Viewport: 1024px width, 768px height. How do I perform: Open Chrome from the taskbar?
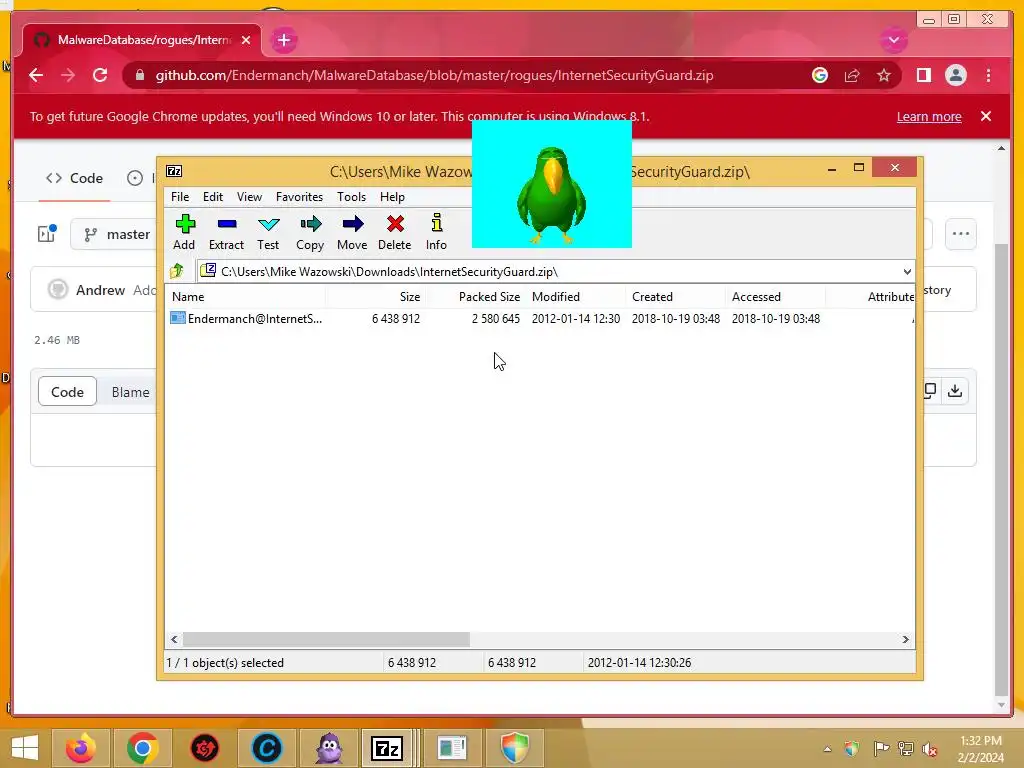pos(142,748)
